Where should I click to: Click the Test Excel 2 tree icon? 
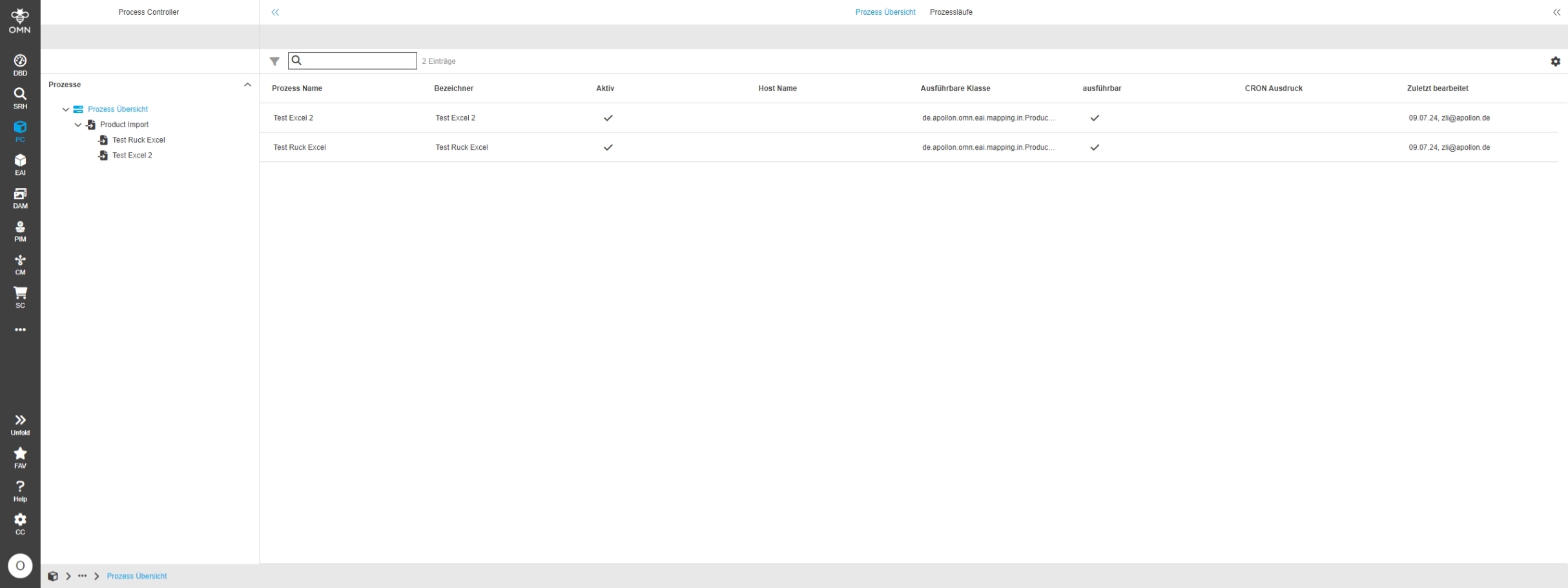[x=103, y=156]
